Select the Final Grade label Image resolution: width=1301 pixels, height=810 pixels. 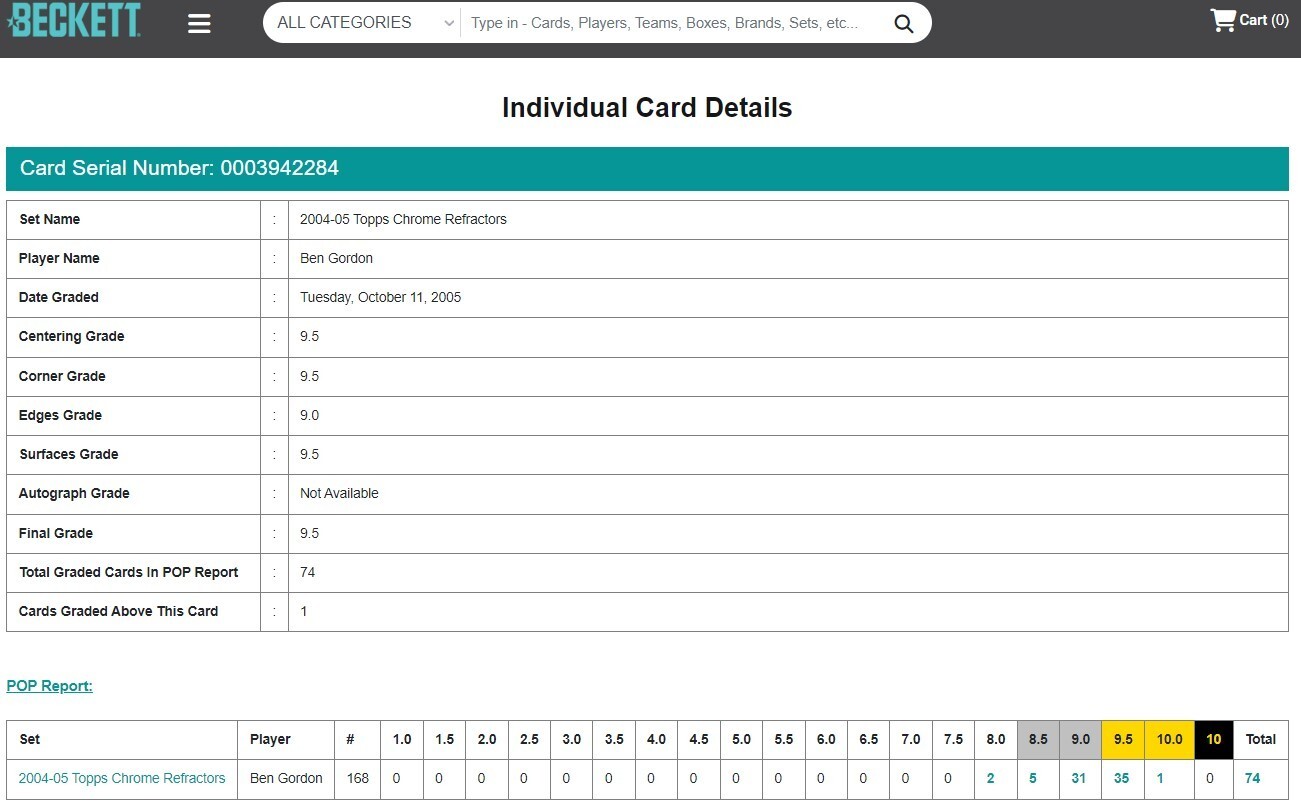(56, 533)
